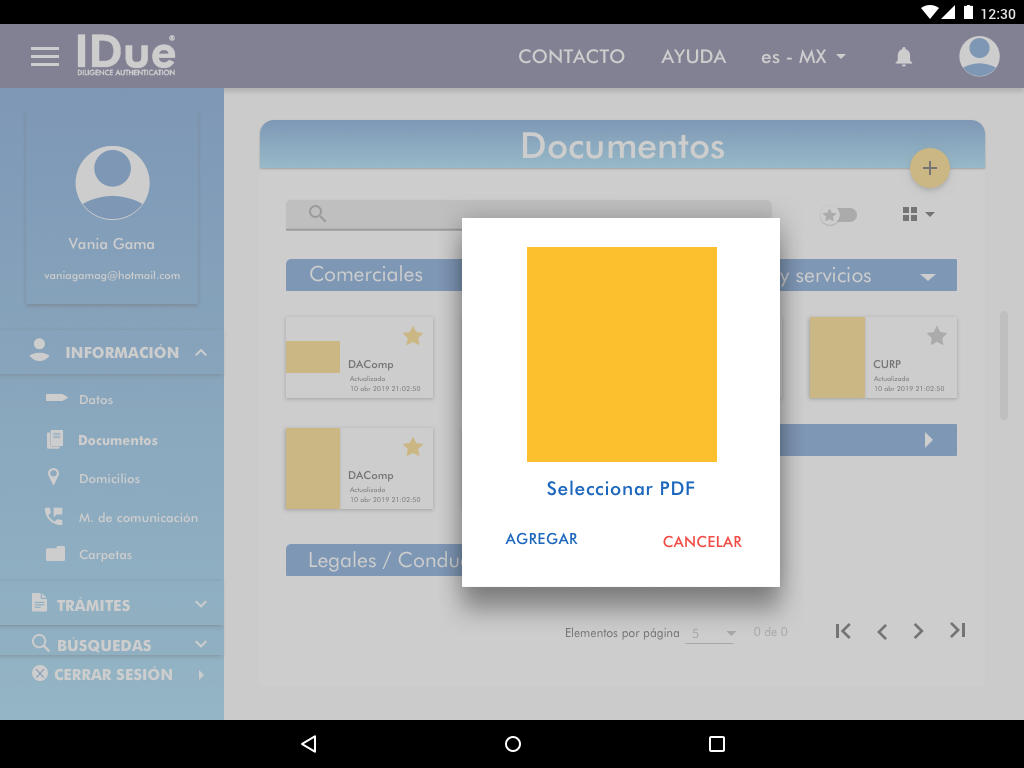Toggle the favorites-only star switch
The width and height of the screenshot is (1024, 768).
838,215
